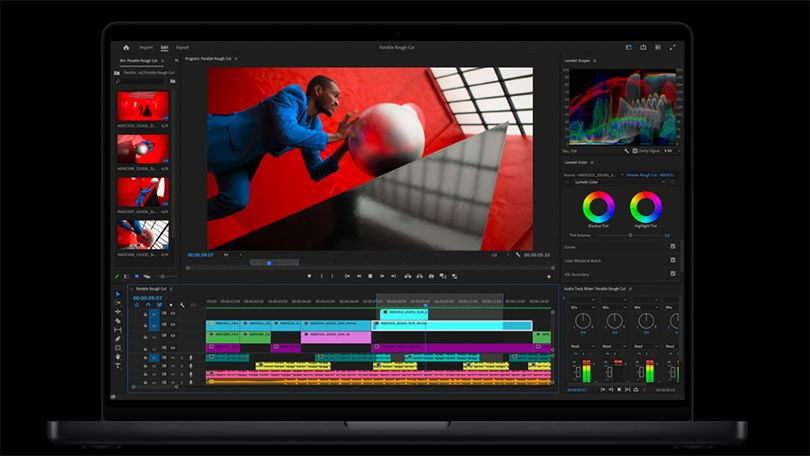This screenshot has width=810, height=456.
Task: Click the timeline playhead marker
Action: click(426, 306)
